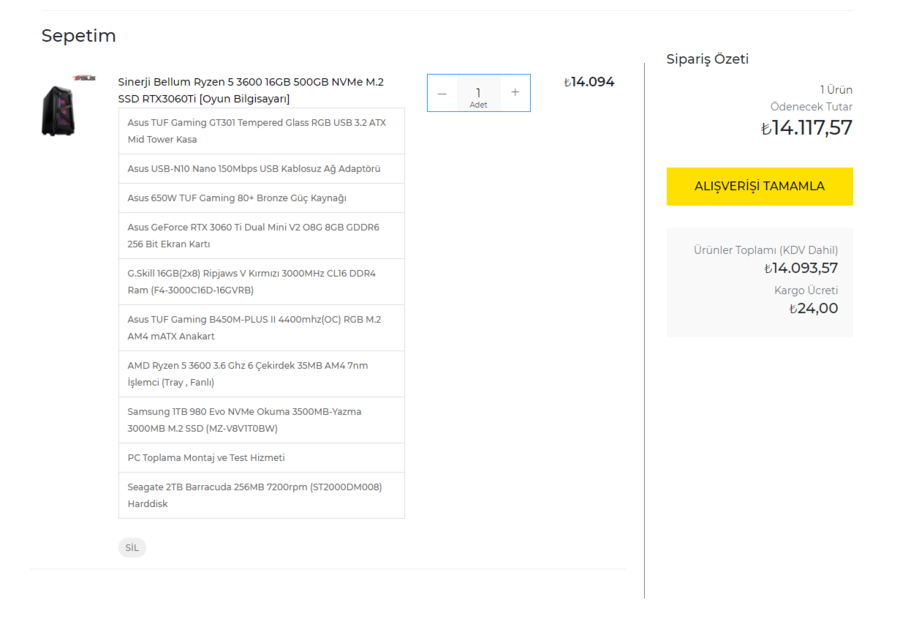The image size is (900, 630).
Task: Select the Asus USB-N10 Nano adapter row
Action: [x=261, y=168]
